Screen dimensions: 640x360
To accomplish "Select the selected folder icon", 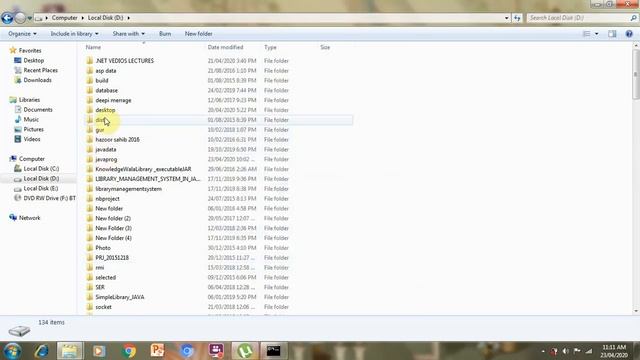I will click(x=90, y=278).
